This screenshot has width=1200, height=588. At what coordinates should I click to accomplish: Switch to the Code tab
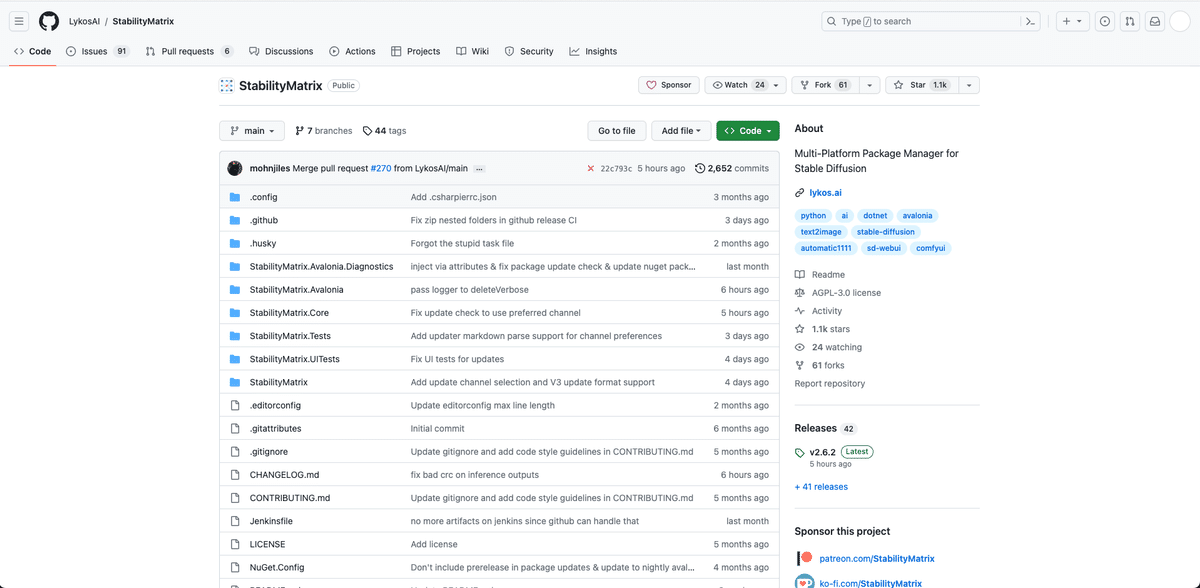click(x=33, y=51)
